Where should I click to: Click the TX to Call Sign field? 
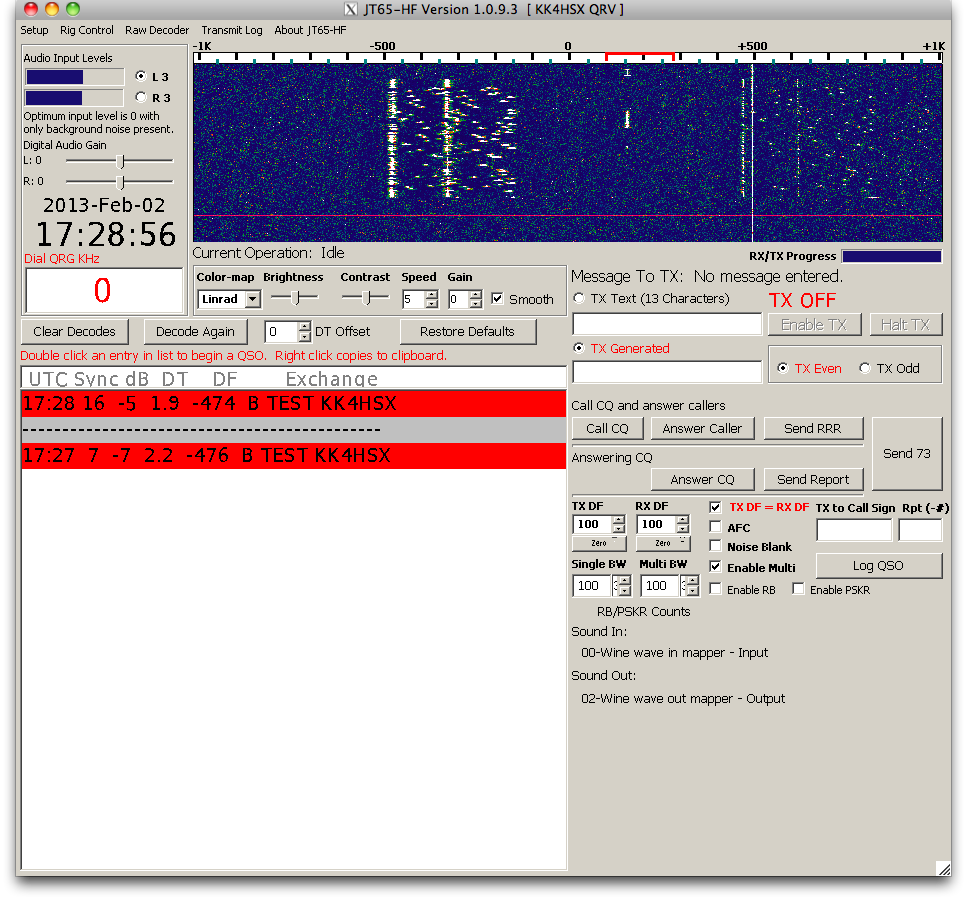pos(854,530)
